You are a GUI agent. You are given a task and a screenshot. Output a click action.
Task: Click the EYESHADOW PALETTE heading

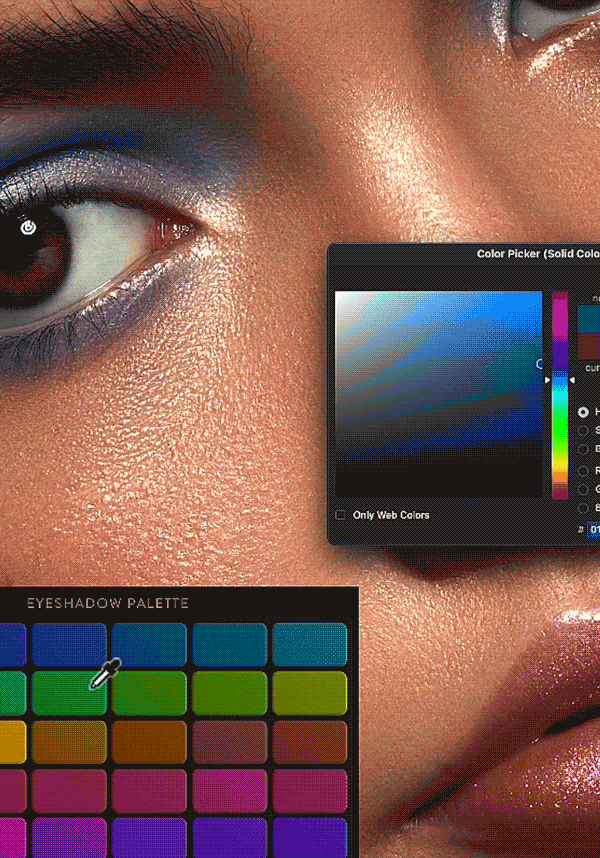pyautogui.click(x=108, y=603)
